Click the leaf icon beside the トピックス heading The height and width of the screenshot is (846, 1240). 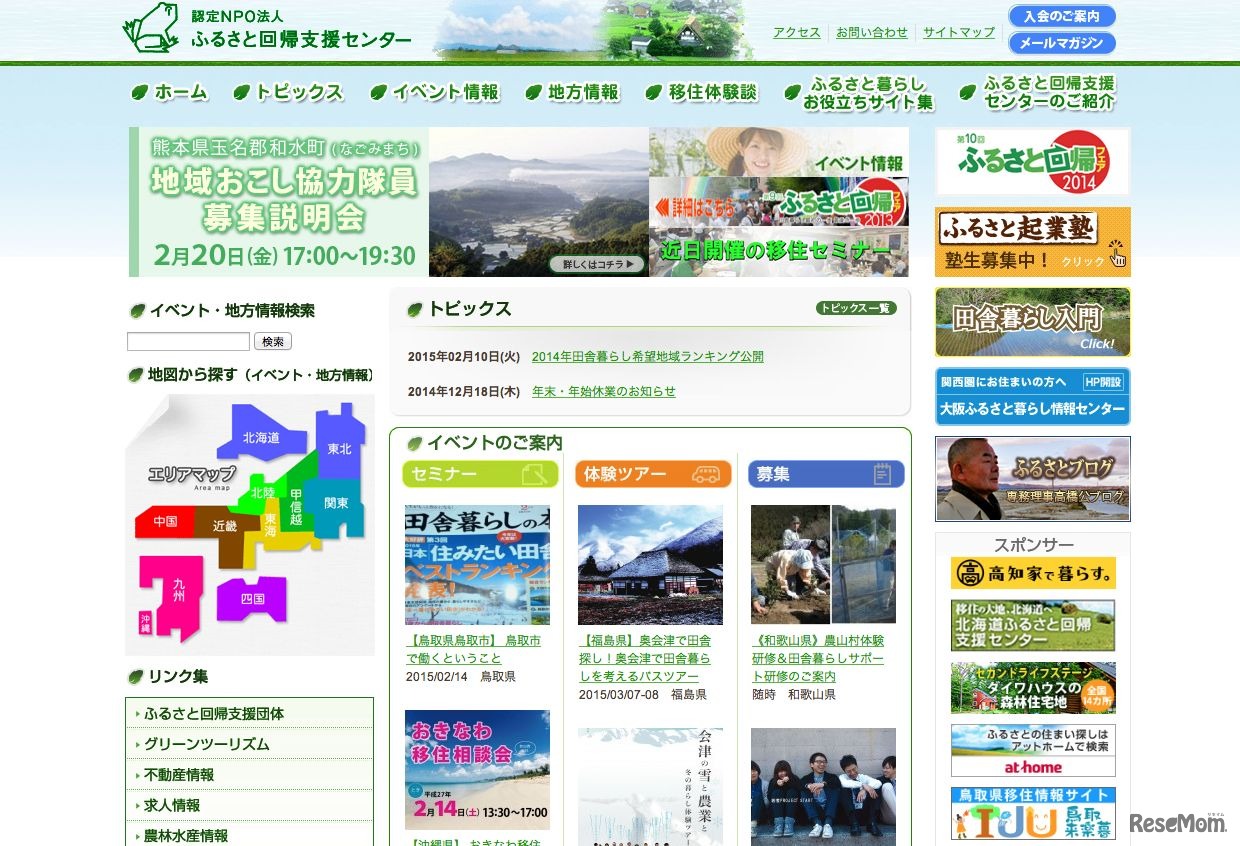414,308
